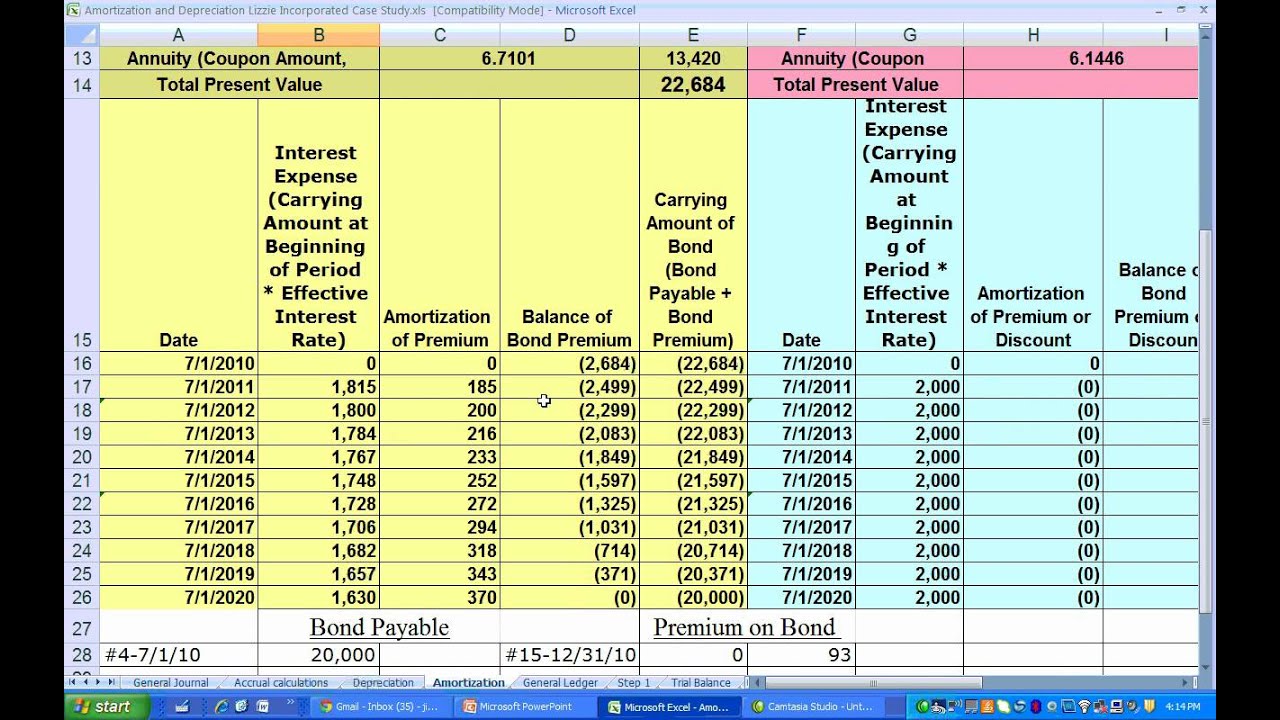Select the yellow 'Total Present Value' label cell
Image resolution: width=1280 pixels, height=720 pixels.
[x=239, y=85]
